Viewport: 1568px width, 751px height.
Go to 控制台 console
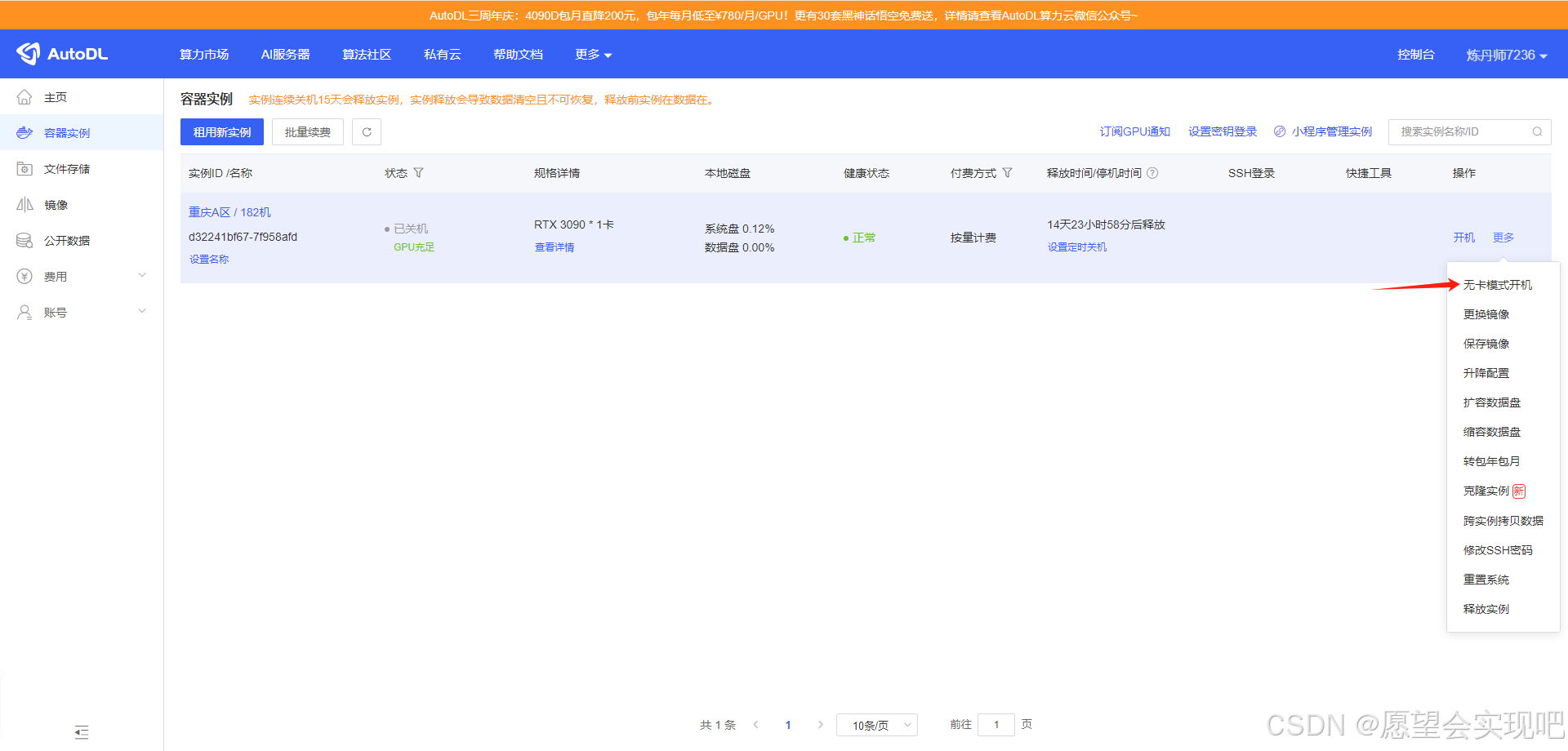[1416, 55]
